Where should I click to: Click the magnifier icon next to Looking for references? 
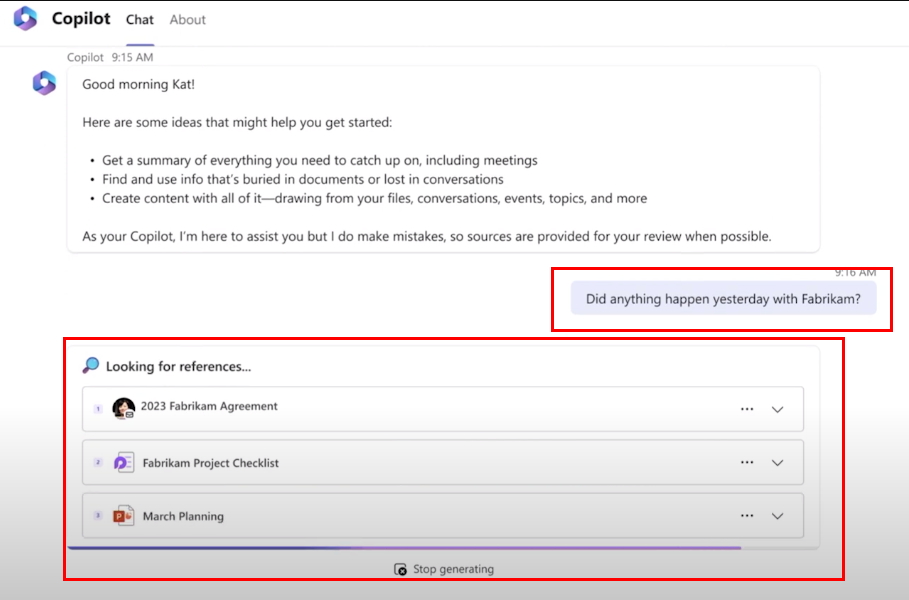tap(90, 365)
